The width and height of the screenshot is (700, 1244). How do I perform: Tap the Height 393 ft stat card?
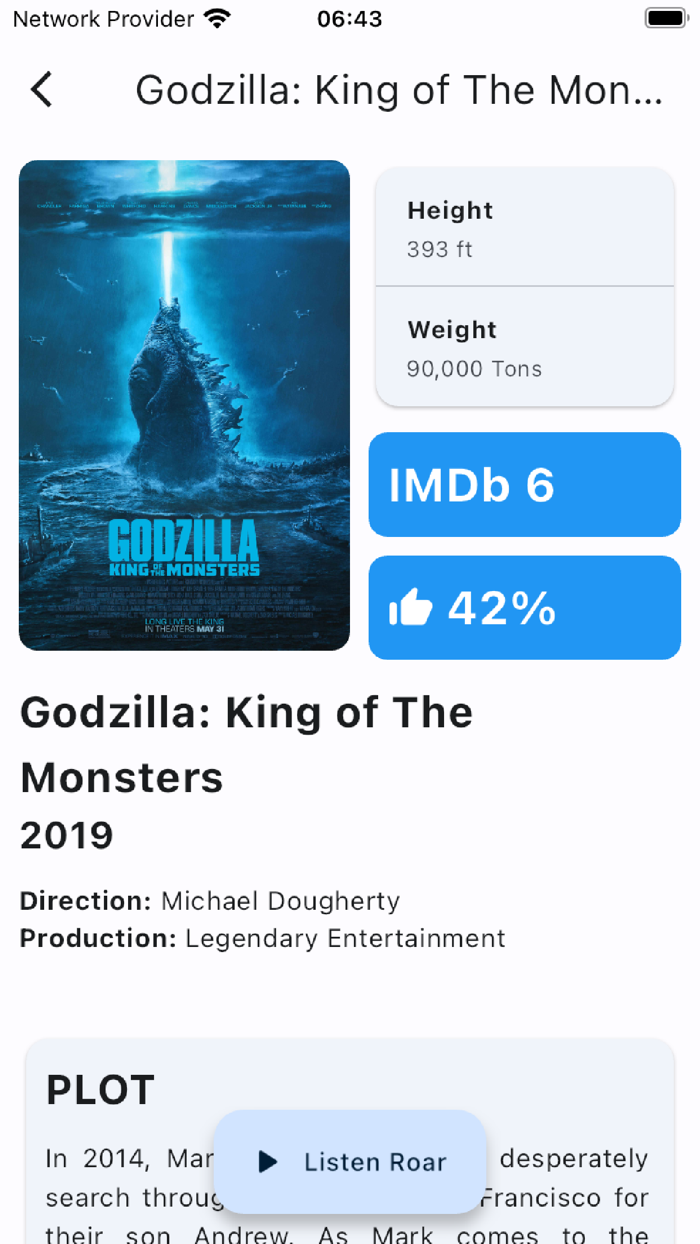click(x=524, y=228)
